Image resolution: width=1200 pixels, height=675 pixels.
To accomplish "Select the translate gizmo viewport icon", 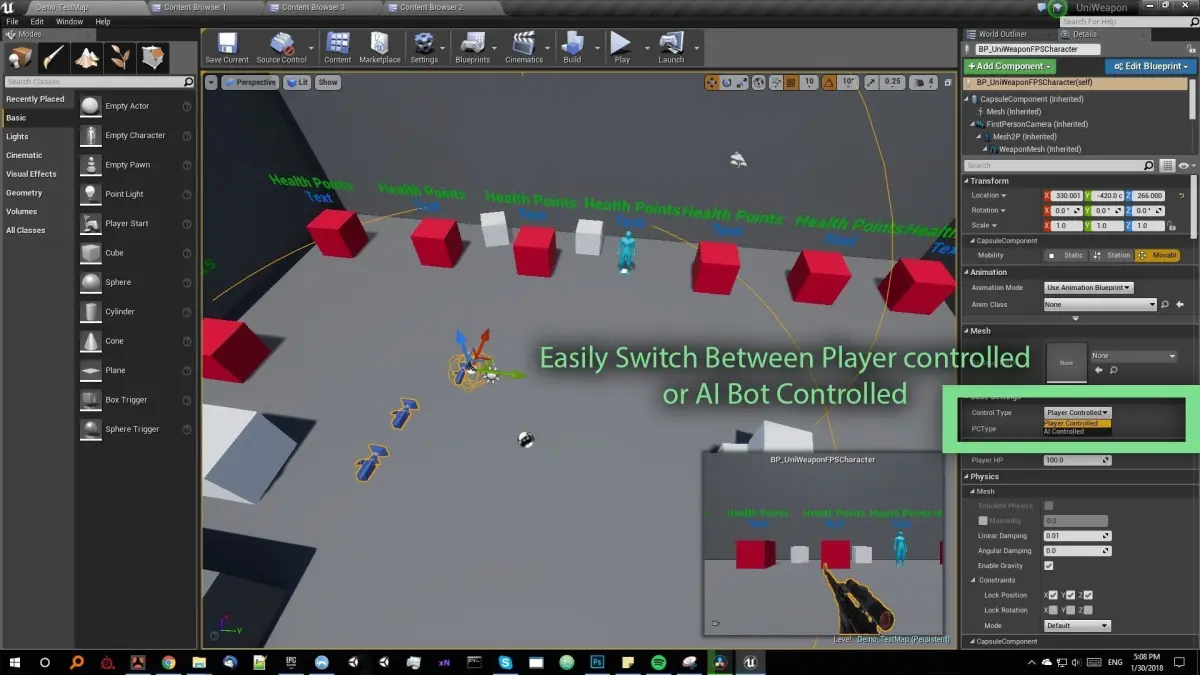I will coord(712,82).
